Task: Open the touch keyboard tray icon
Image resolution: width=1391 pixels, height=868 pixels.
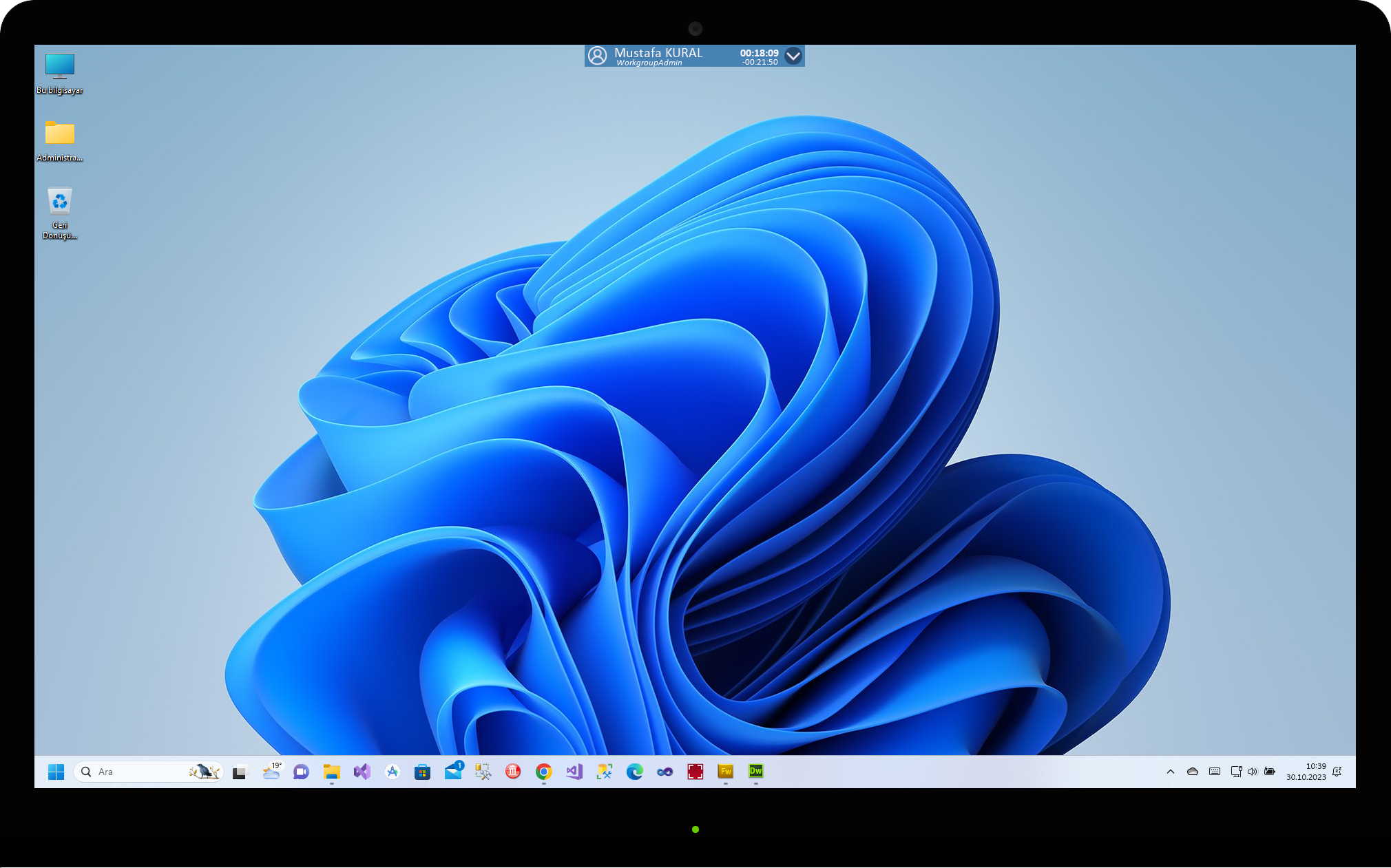Action: pyautogui.click(x=1215, y=772)
